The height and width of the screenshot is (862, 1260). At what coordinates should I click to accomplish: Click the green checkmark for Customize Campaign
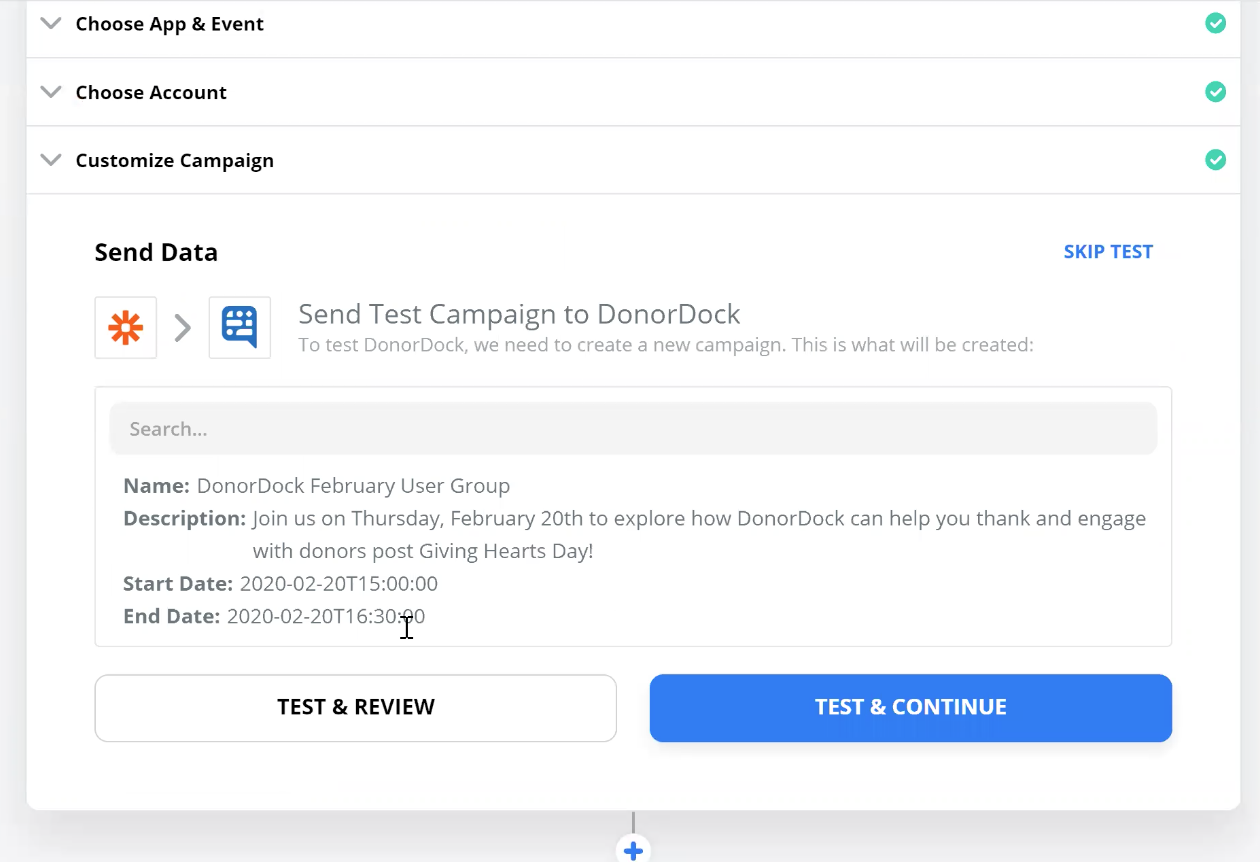[1215, 159]
